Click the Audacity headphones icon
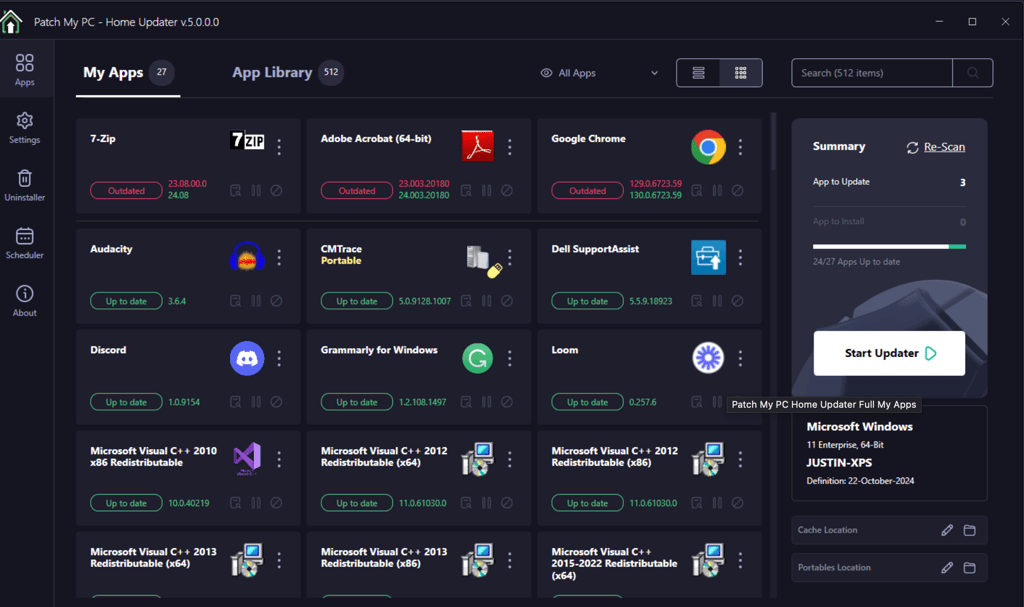Screen dimensions: 1024x607 point(248,256)
